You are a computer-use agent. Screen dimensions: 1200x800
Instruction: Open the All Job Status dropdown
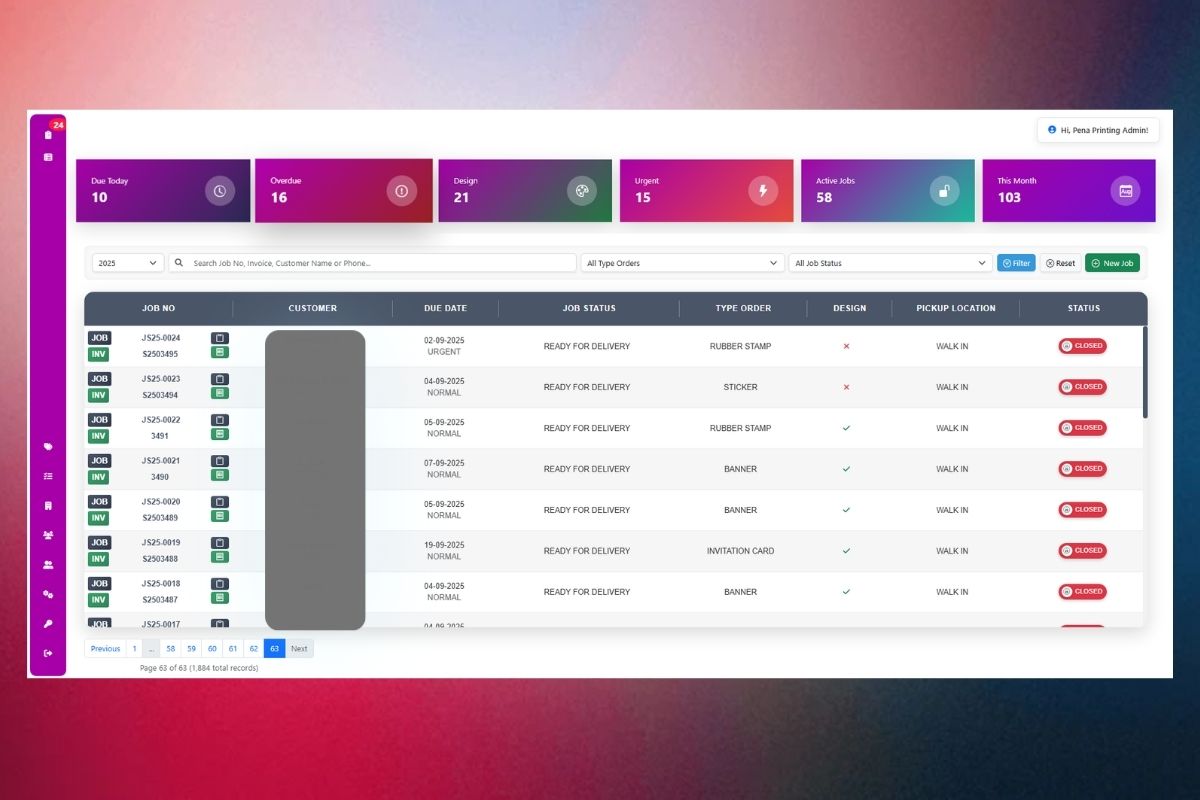click(x=890, y=263)
